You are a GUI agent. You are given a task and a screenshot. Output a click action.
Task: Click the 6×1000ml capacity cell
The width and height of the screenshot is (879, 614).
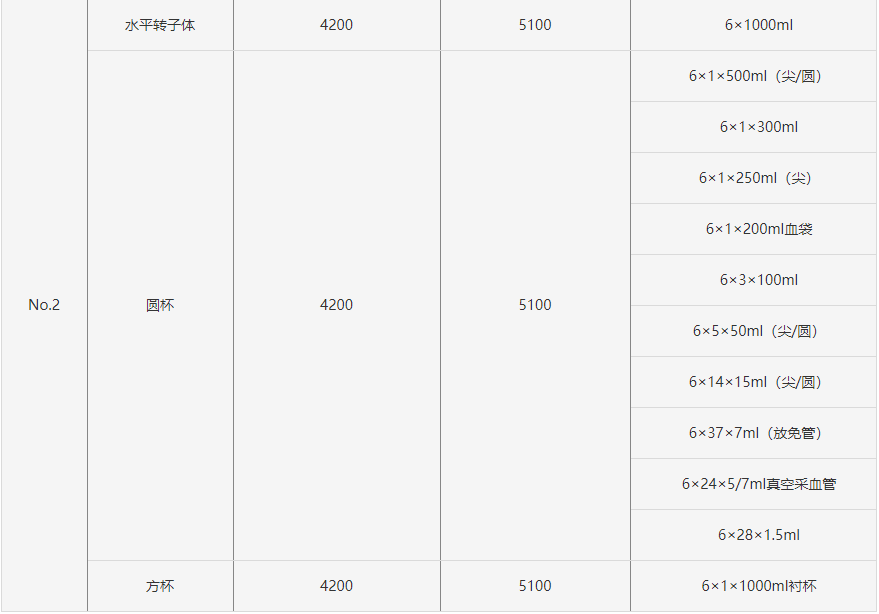pos(759,25)
